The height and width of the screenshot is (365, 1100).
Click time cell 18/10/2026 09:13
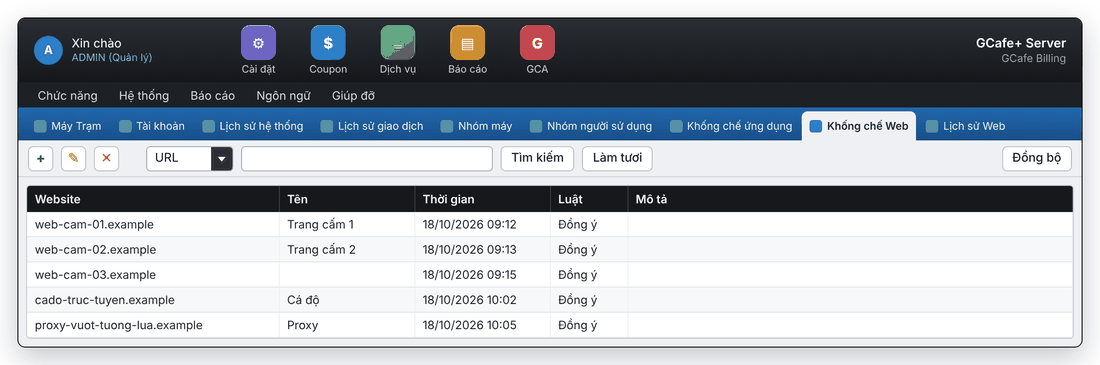pos(483,250)
